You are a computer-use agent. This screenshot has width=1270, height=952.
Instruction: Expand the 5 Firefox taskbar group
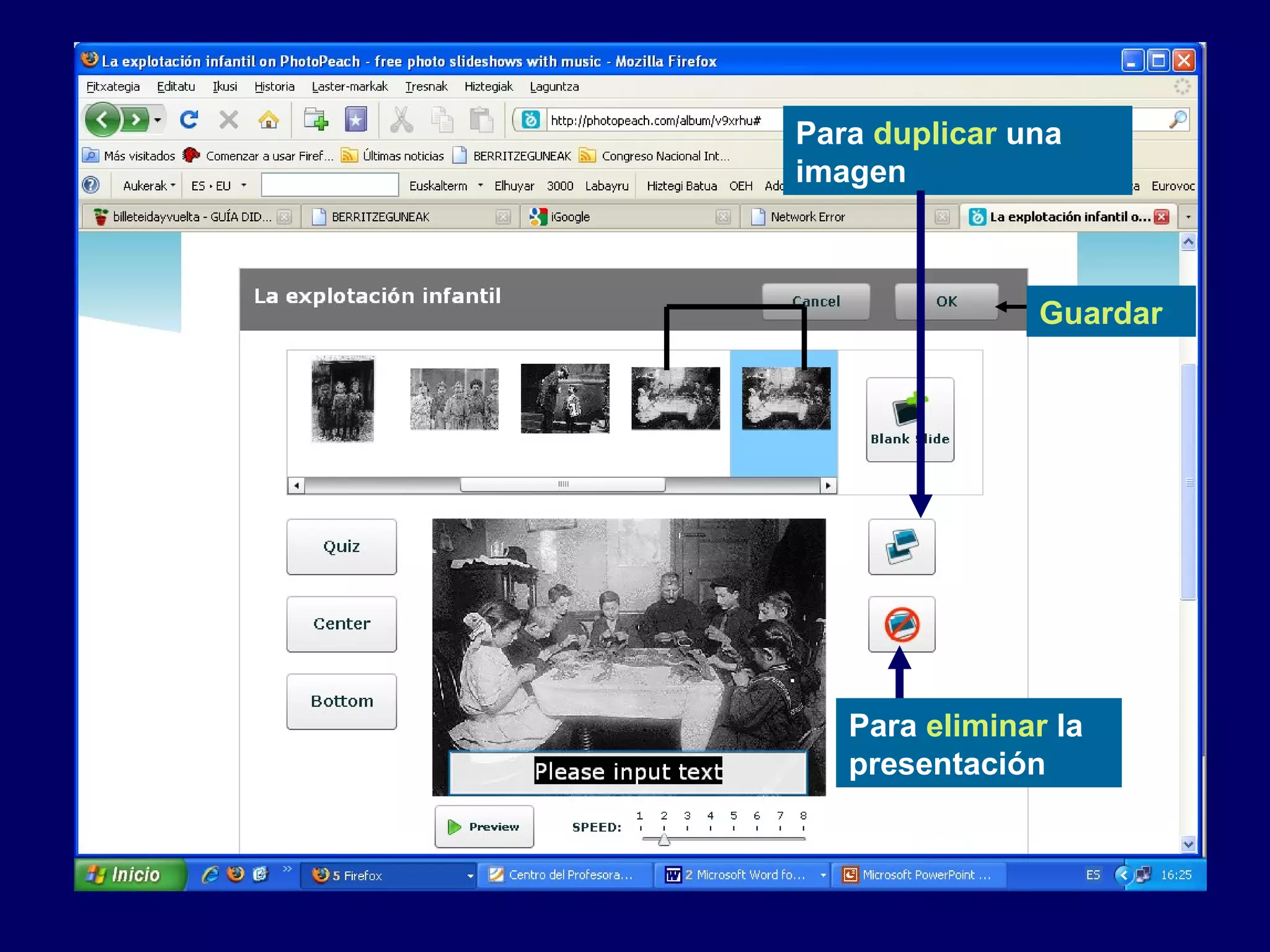pyautogui.click(x=470, y=876)
